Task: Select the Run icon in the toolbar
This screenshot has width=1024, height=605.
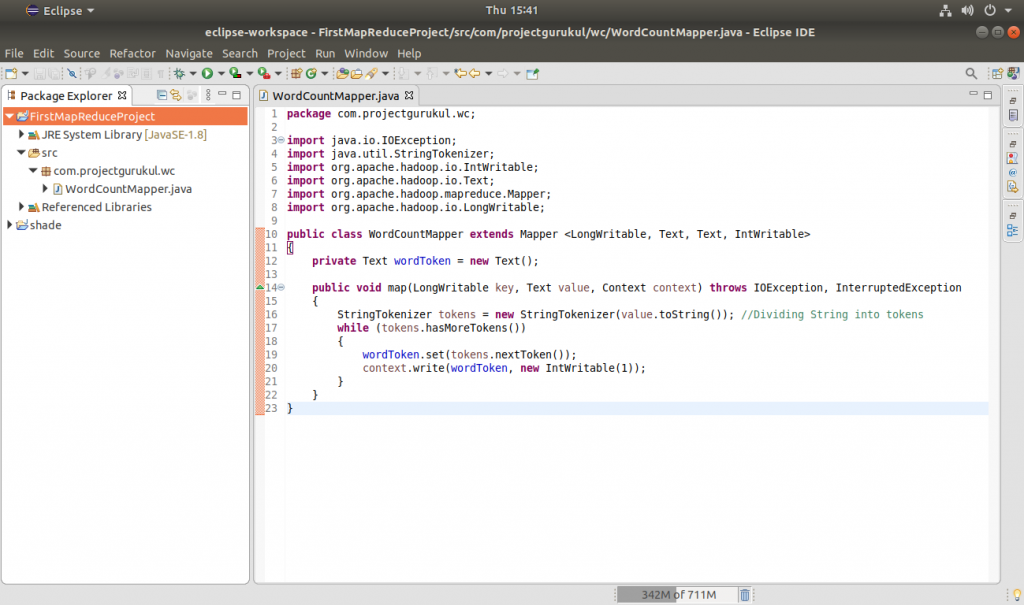Action: [206, 73]
